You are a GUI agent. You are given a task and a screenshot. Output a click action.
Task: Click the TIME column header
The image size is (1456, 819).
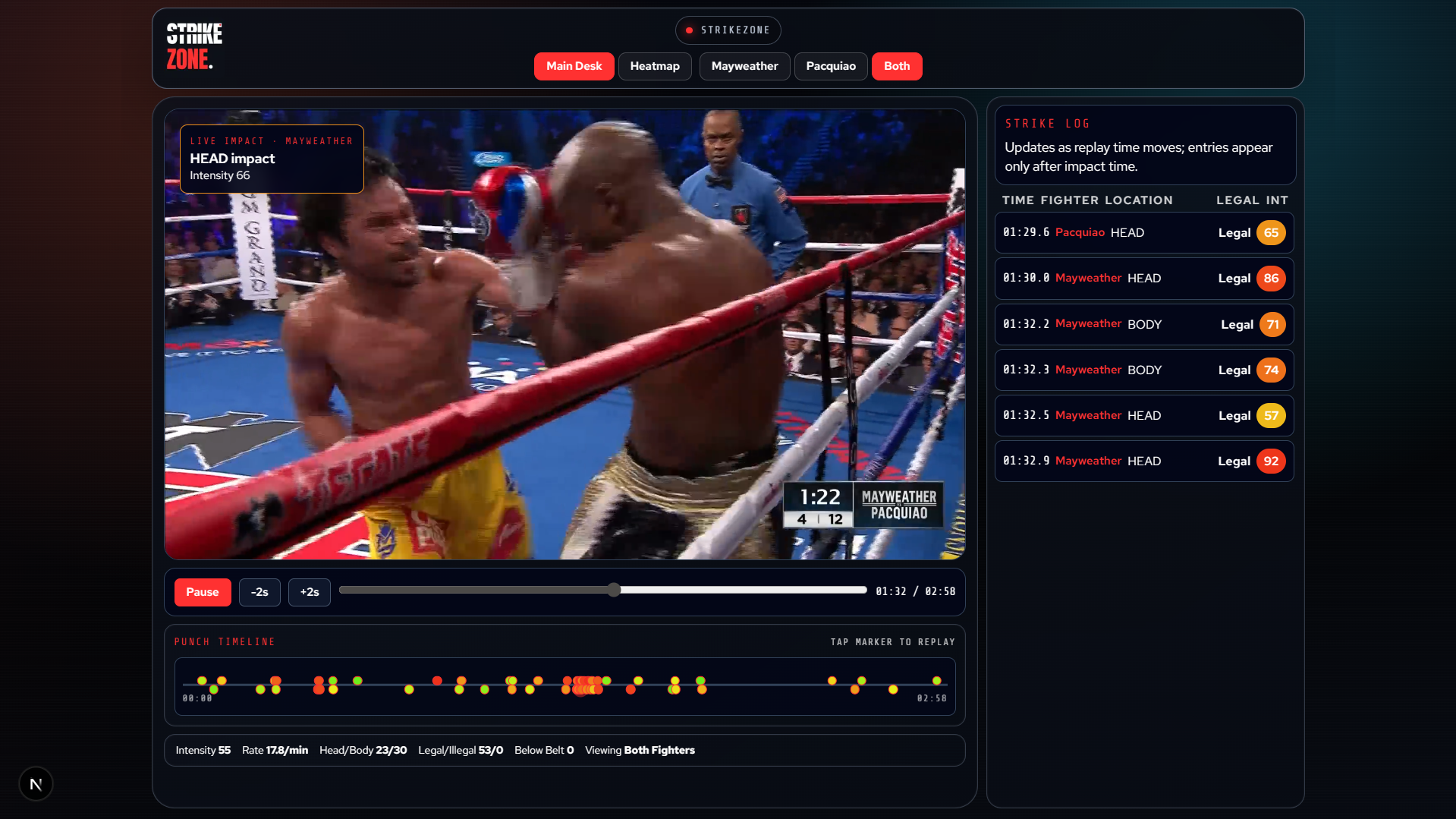[x=1018, y=200]
